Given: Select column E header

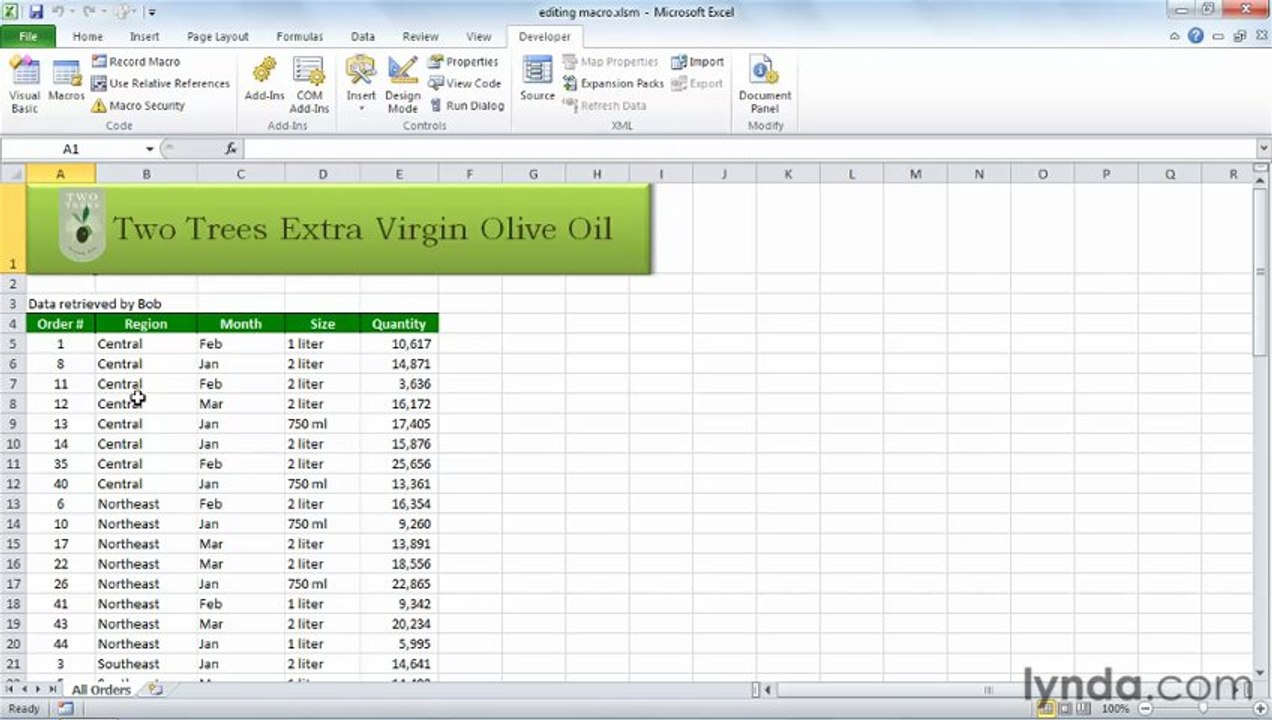Looking at the screenshot, I should click(x=399, y=174).
